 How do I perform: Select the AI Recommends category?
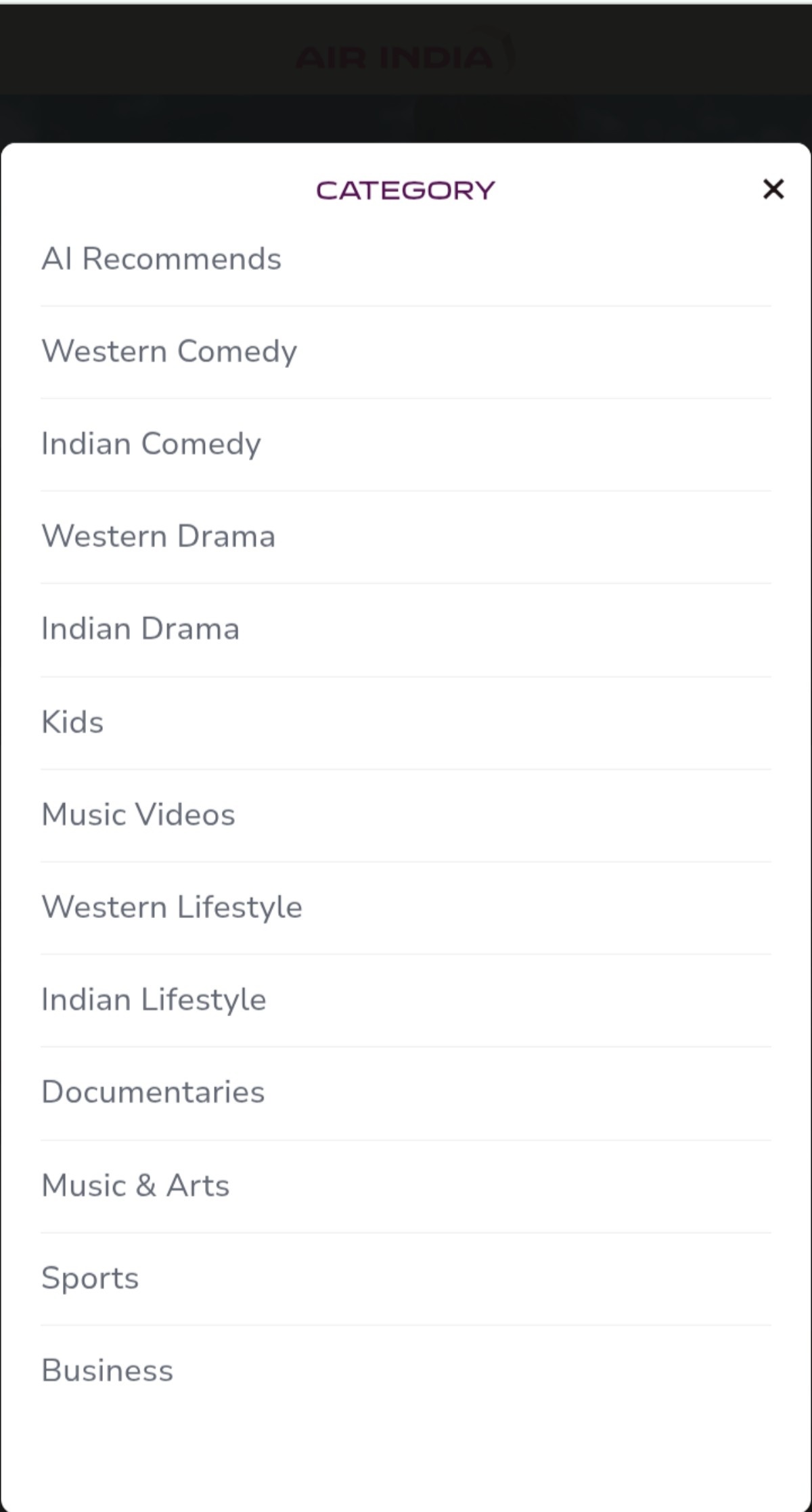[x=161, y=259]
